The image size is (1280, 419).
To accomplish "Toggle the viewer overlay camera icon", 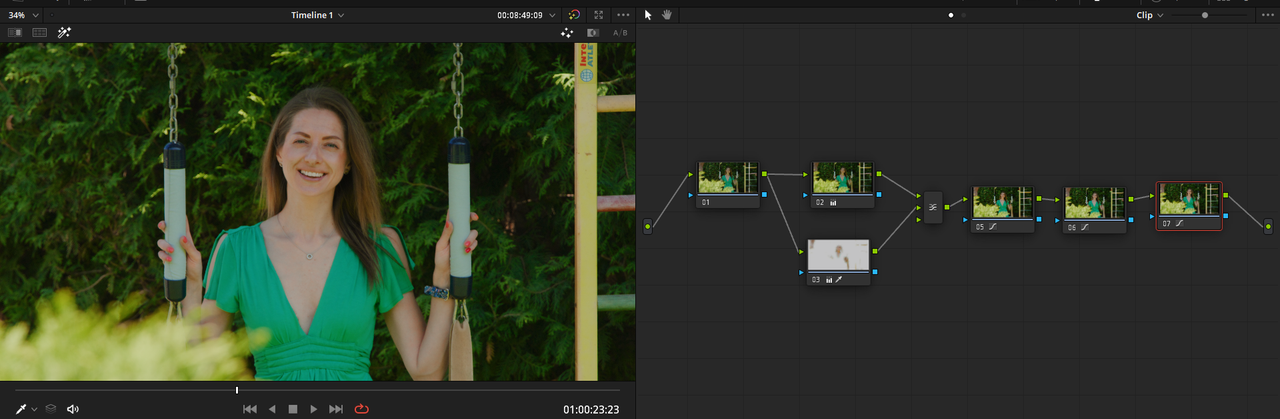I will click(593, 33).
